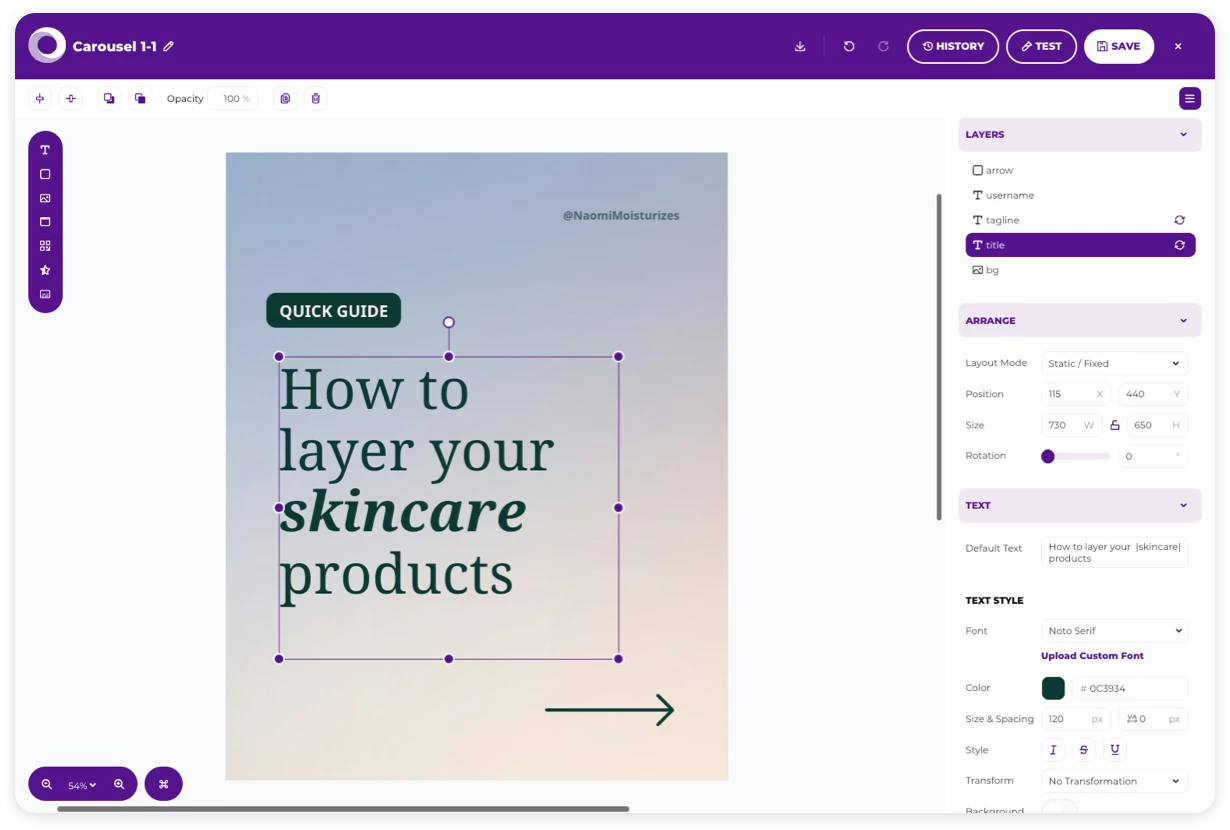Click the sync icon on the tagline layer

click(1179, 220)
